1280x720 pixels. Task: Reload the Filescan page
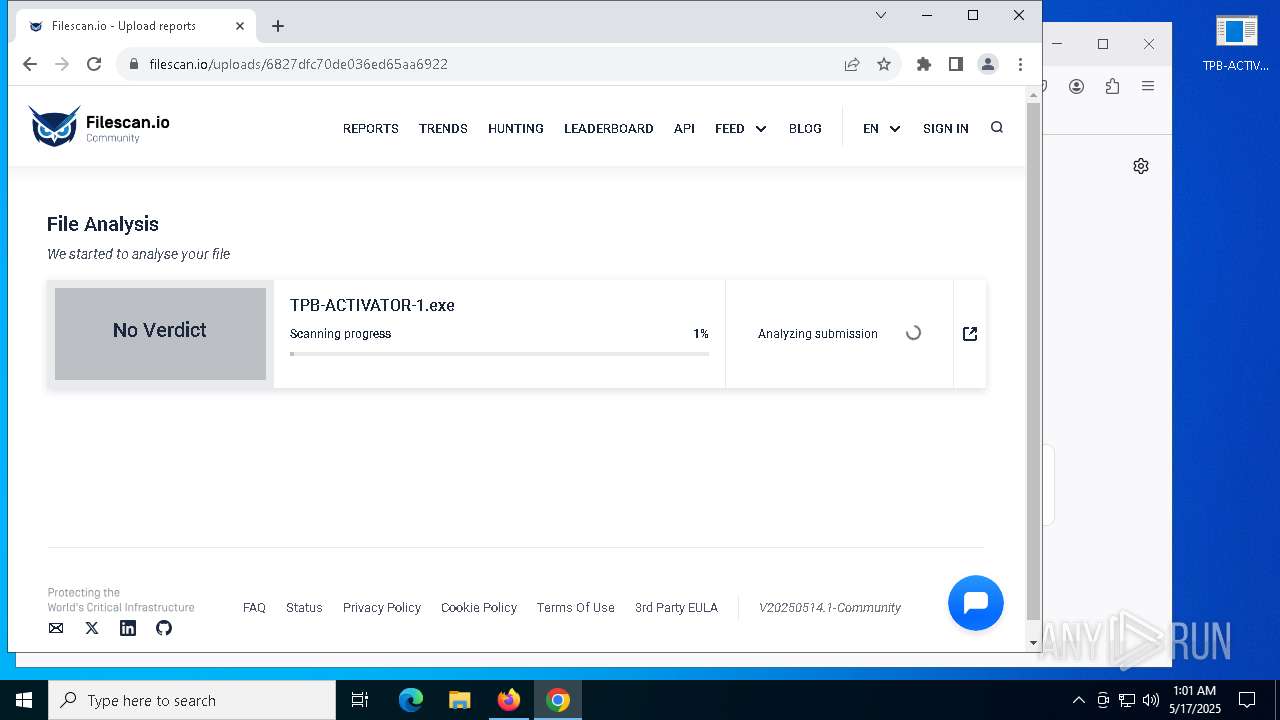[x=94, y=64]
